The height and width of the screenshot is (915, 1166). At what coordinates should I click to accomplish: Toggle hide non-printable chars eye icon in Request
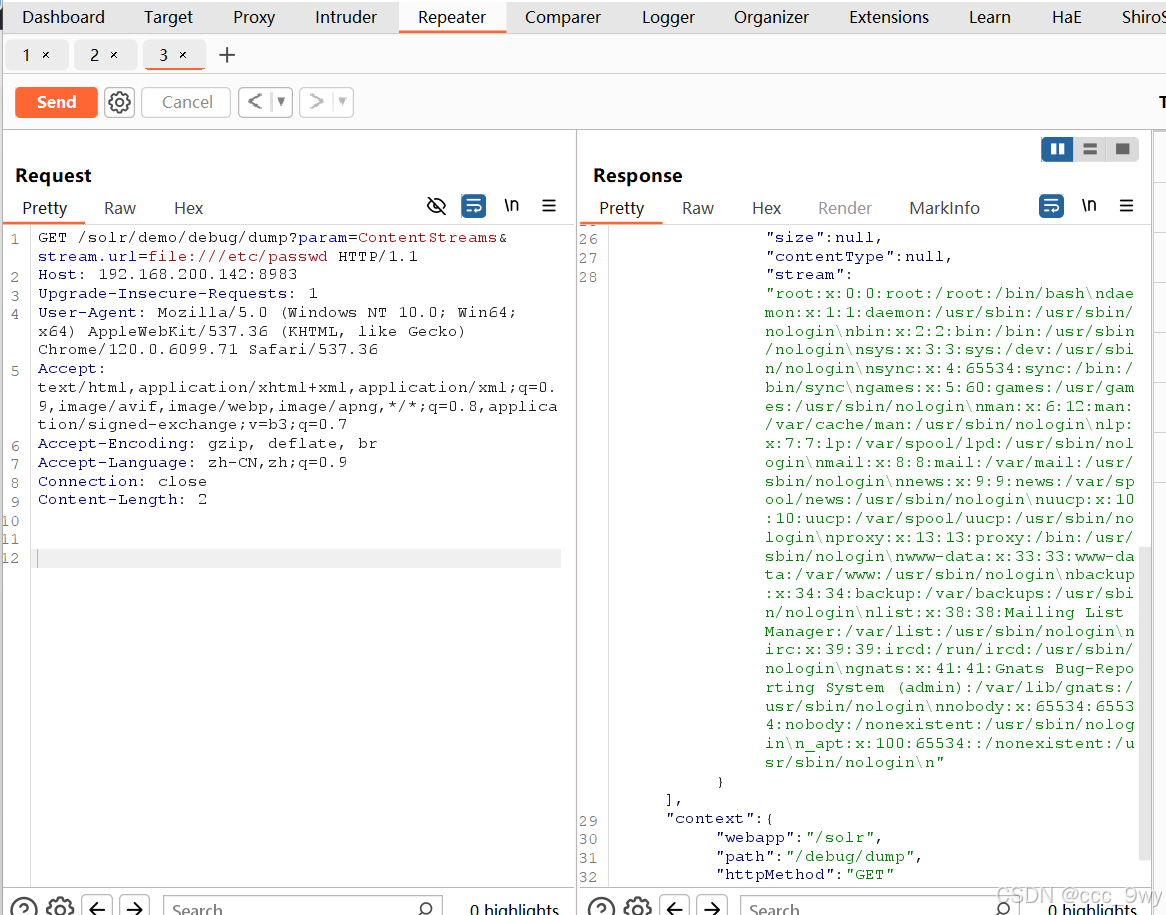[437, 206]
